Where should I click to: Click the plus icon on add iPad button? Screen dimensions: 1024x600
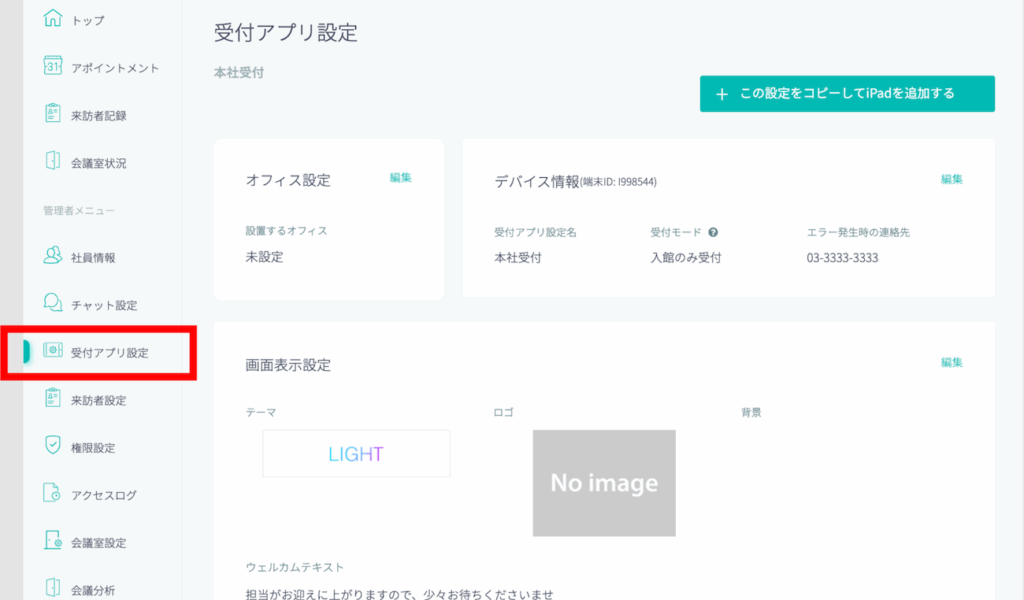[722, 94]
